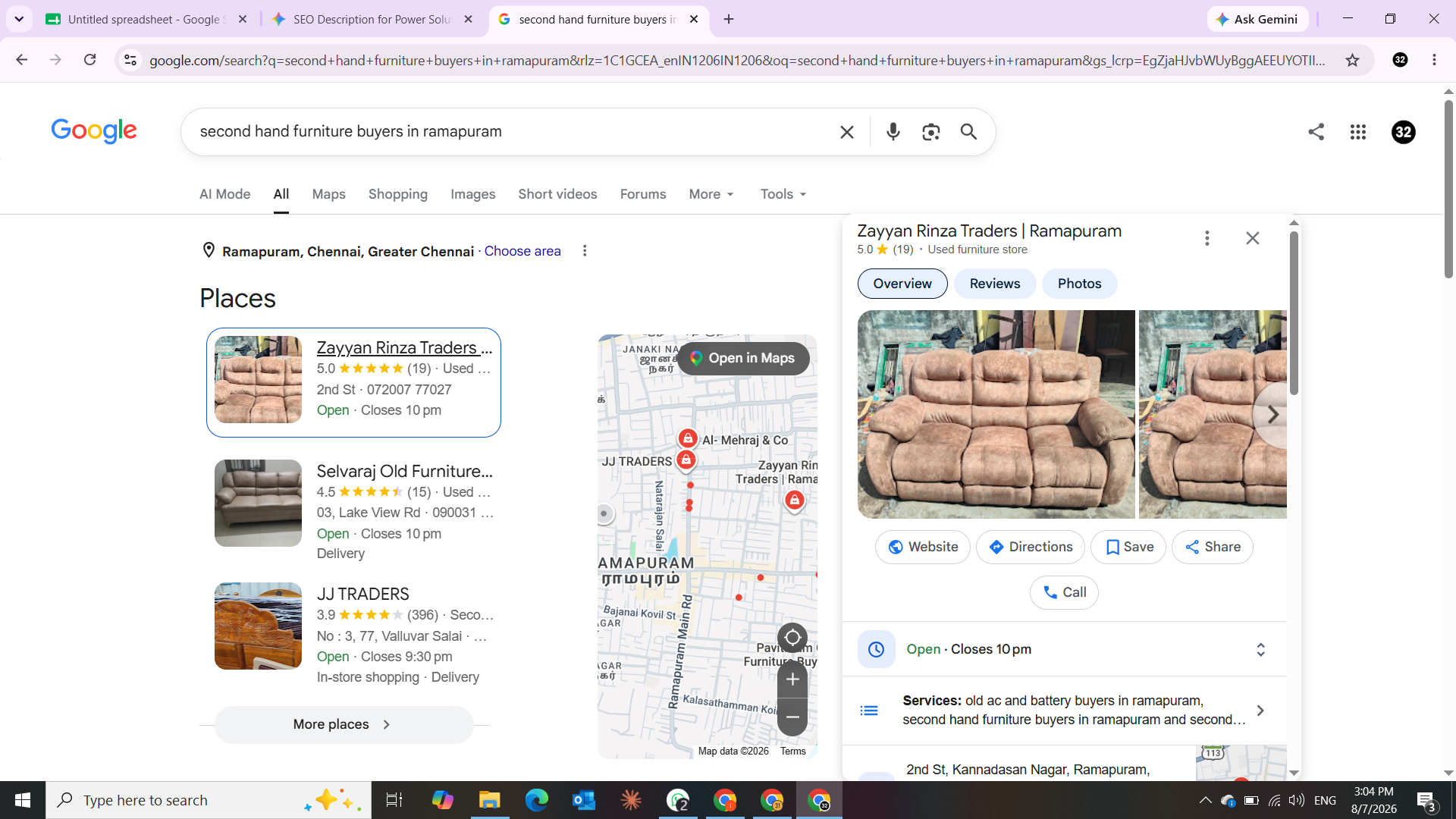Click the Choose area link
Image resolution: width=1456 pixels, height=819 pixels.
522,251
